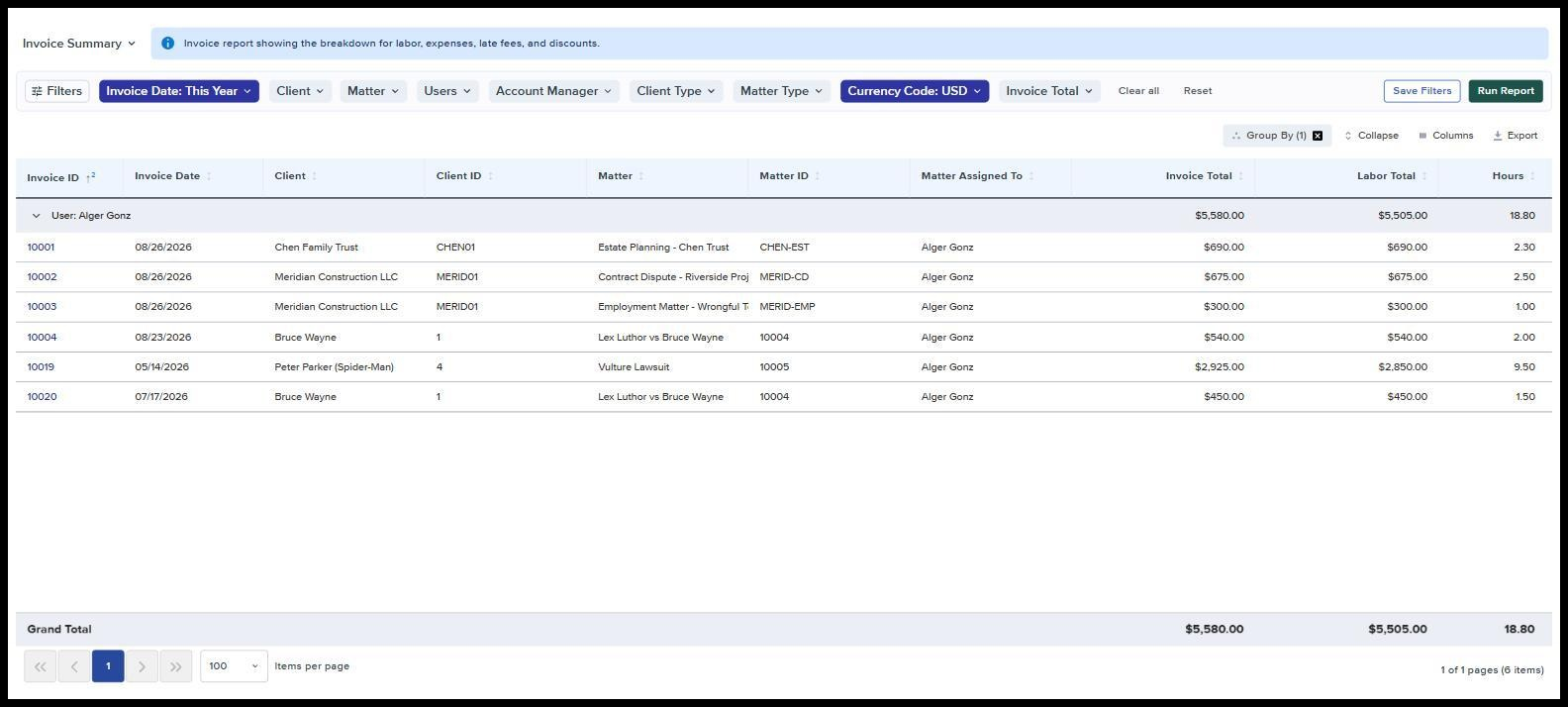
Task: Open the Columns chooser
Action: click(x=1445, y=136)
